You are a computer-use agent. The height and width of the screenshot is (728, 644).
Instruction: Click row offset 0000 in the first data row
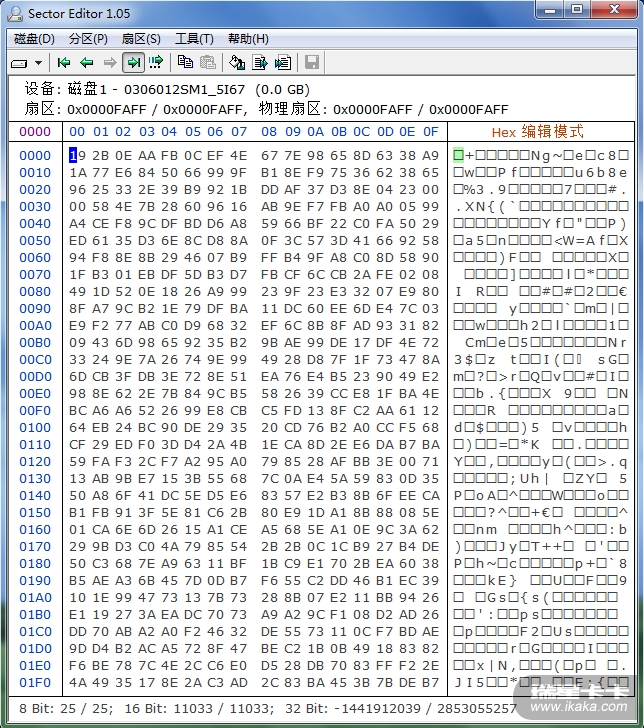(35, 156)
